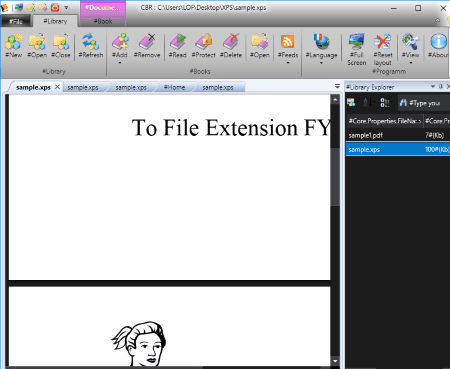The image size is (450, 369).
Task: Click the #Type your search field
Action: coord(424,103)
